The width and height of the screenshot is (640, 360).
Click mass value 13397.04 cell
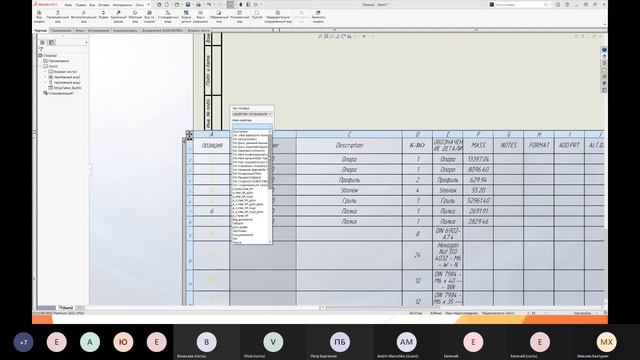click(x=478, y=159)
